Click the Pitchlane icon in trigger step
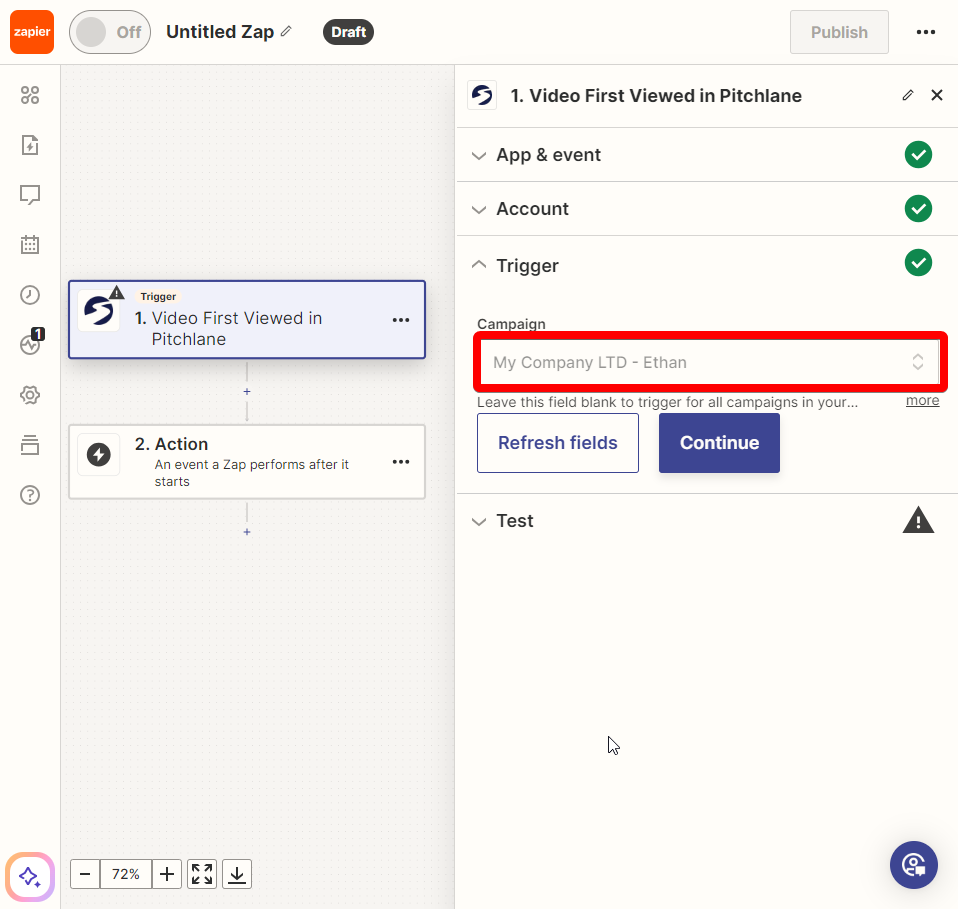The image size is (958, 909). click(99, 310)
